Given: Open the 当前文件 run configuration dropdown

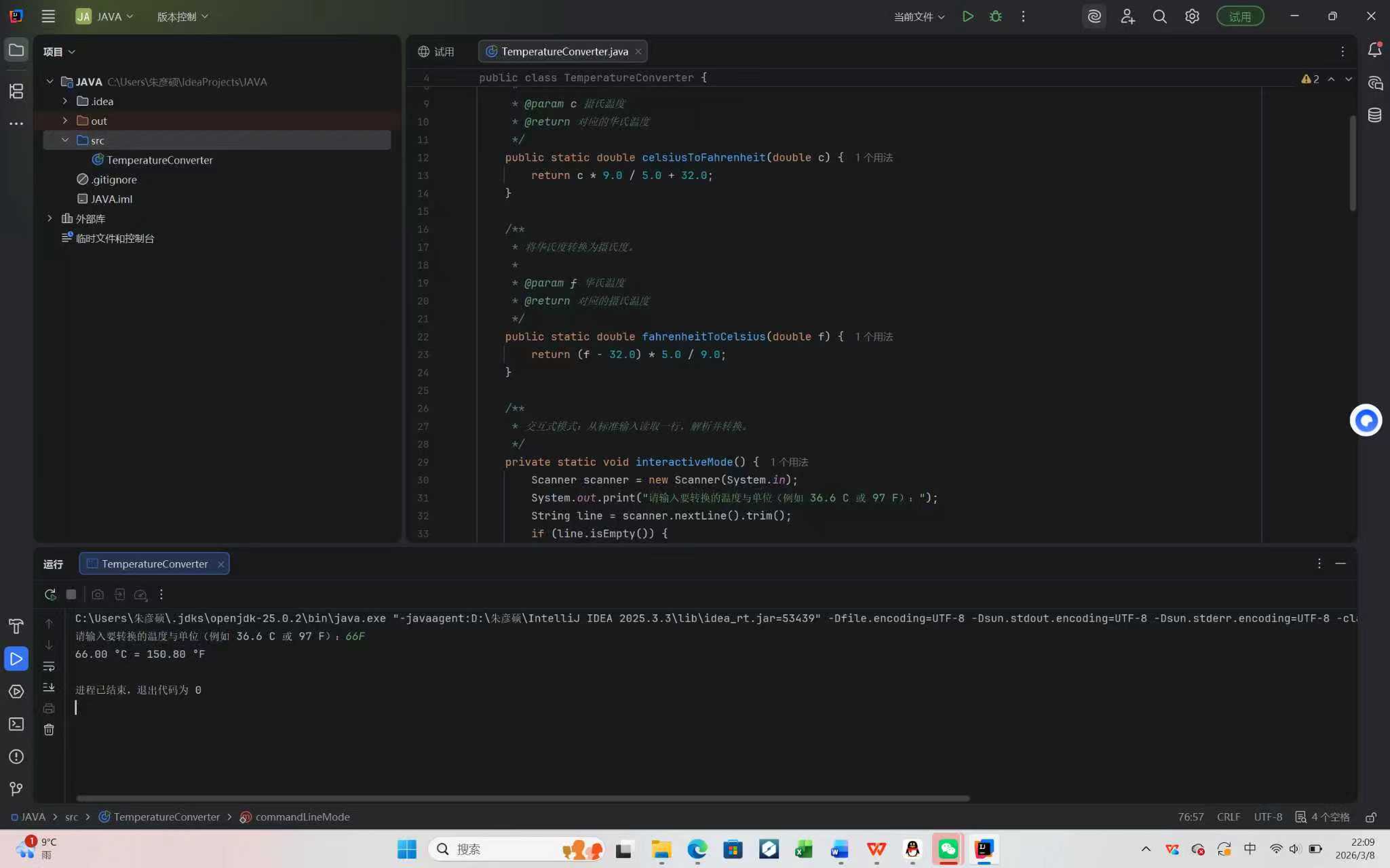Looking at the screenshot, I should (919, 16).
